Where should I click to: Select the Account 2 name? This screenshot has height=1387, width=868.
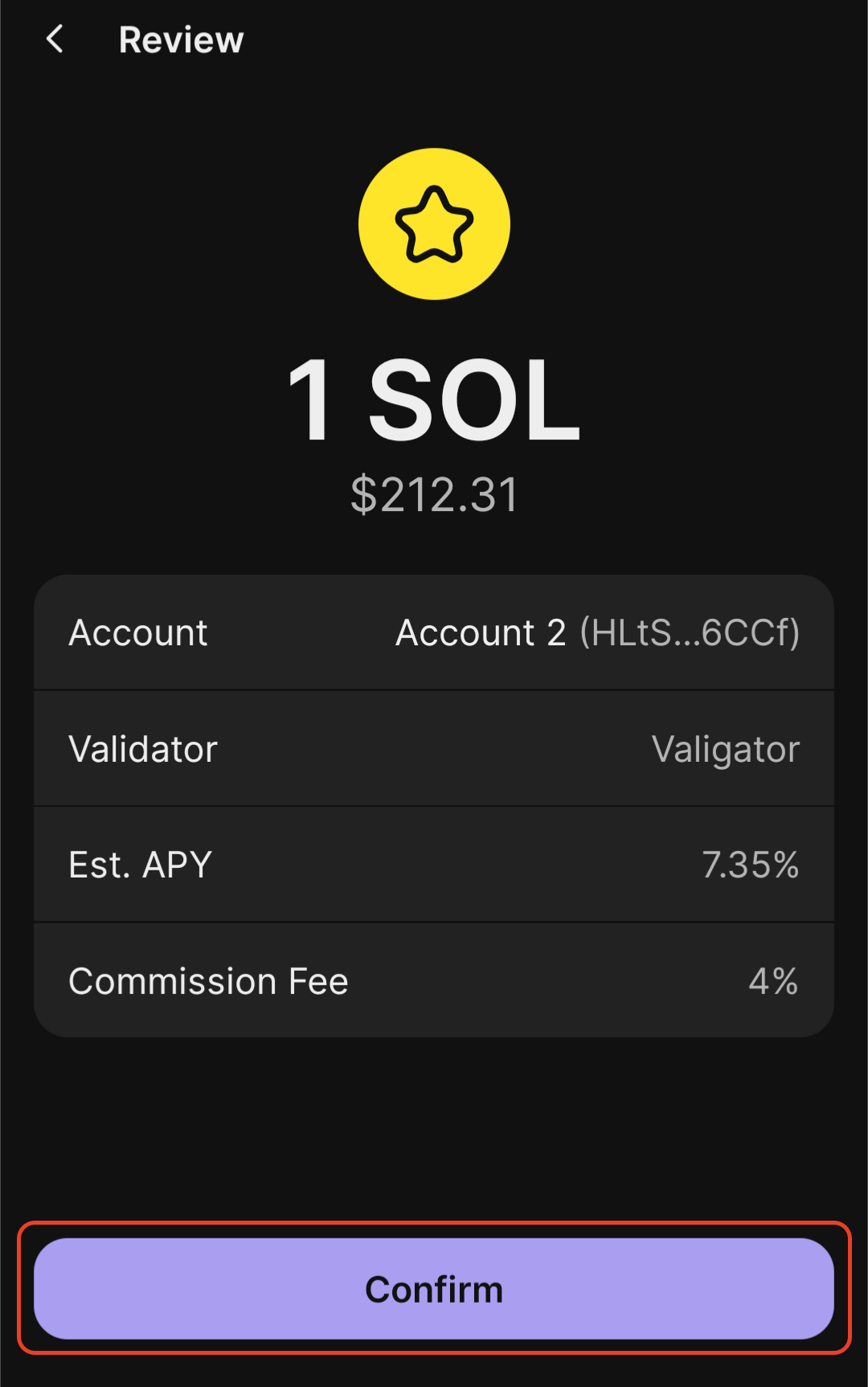click(481, 632)
